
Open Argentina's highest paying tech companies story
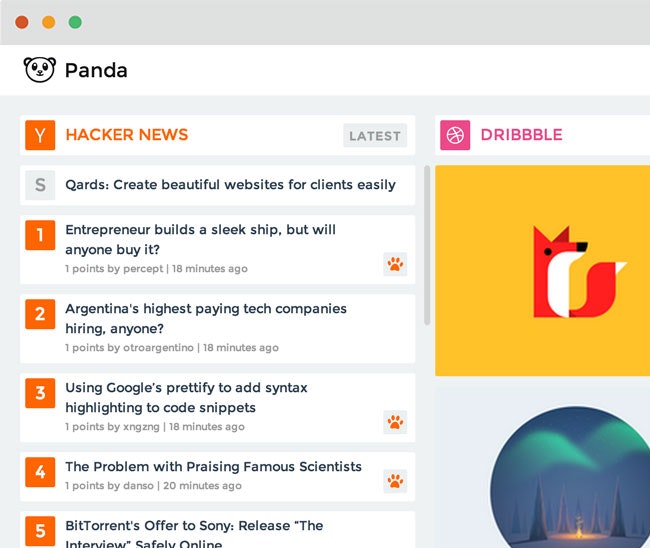tap(206, 318)
